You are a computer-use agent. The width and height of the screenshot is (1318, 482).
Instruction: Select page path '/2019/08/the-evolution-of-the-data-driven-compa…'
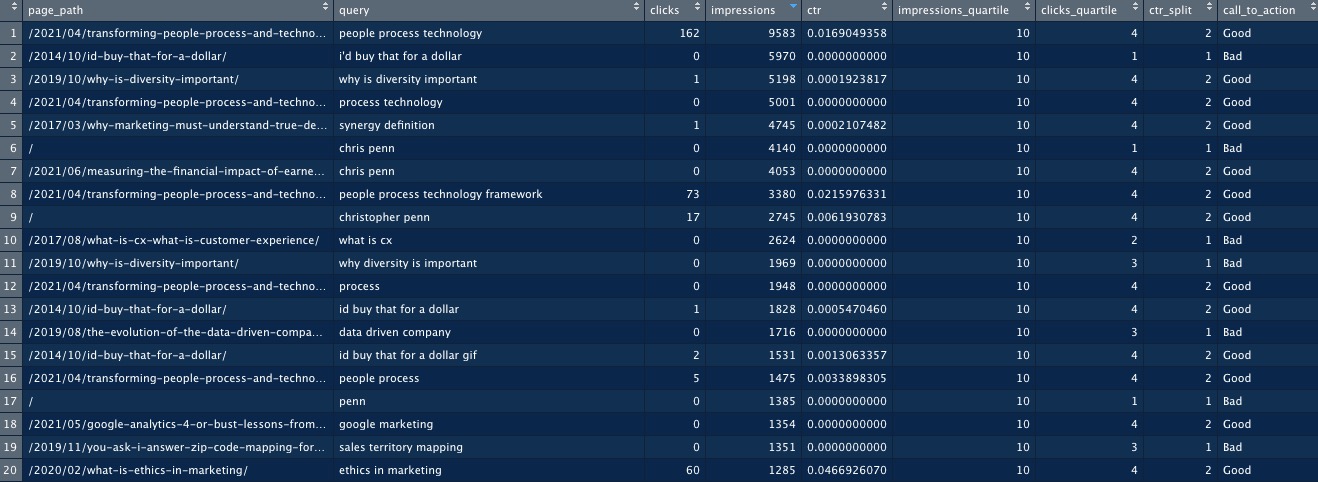pyautogui.click(x=178, y=332)
